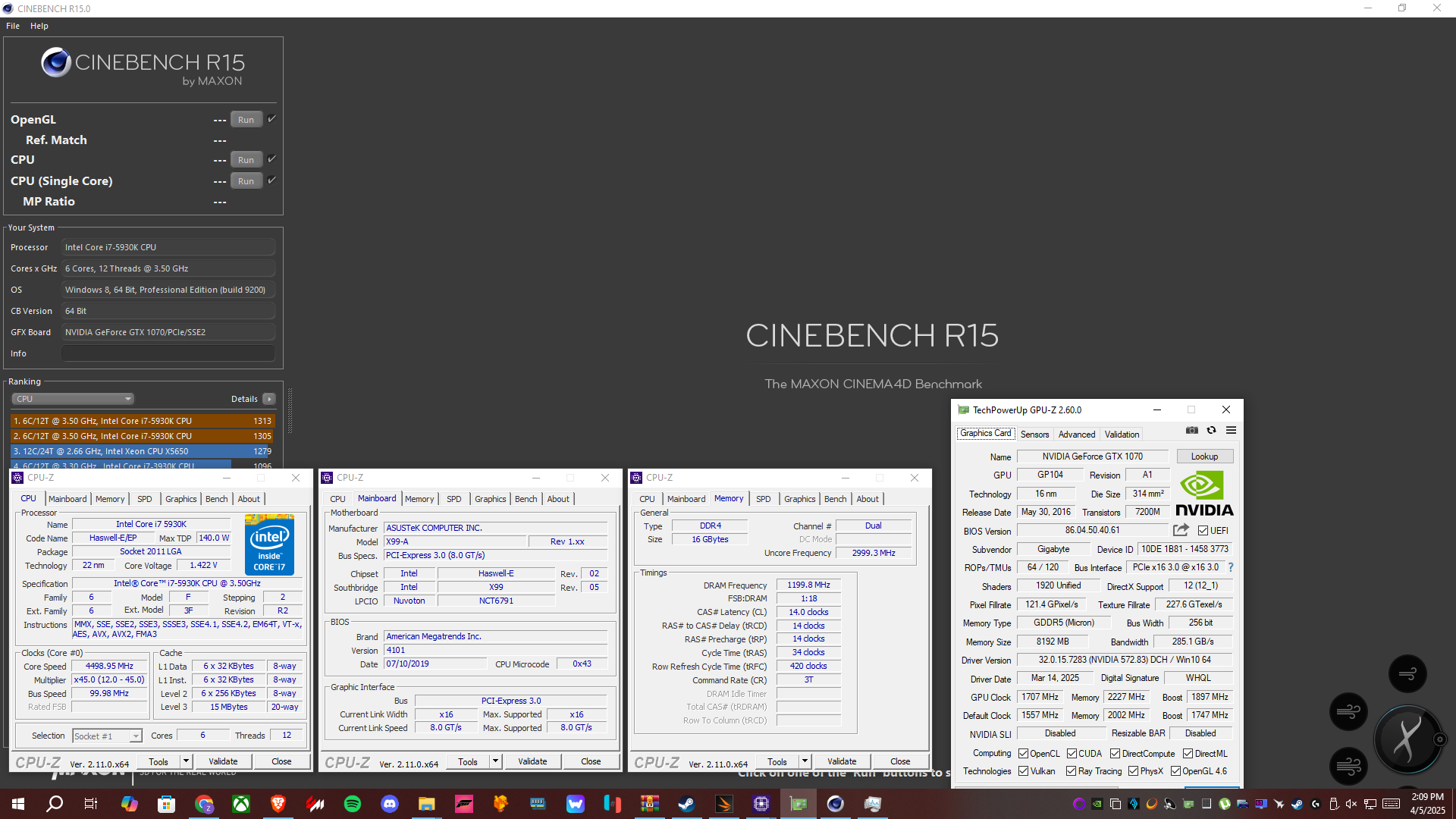The width and height of the screenshot is (1456, 819).
Task: Open Microsoft Store from the taskbar
Action: pos(167,804)
